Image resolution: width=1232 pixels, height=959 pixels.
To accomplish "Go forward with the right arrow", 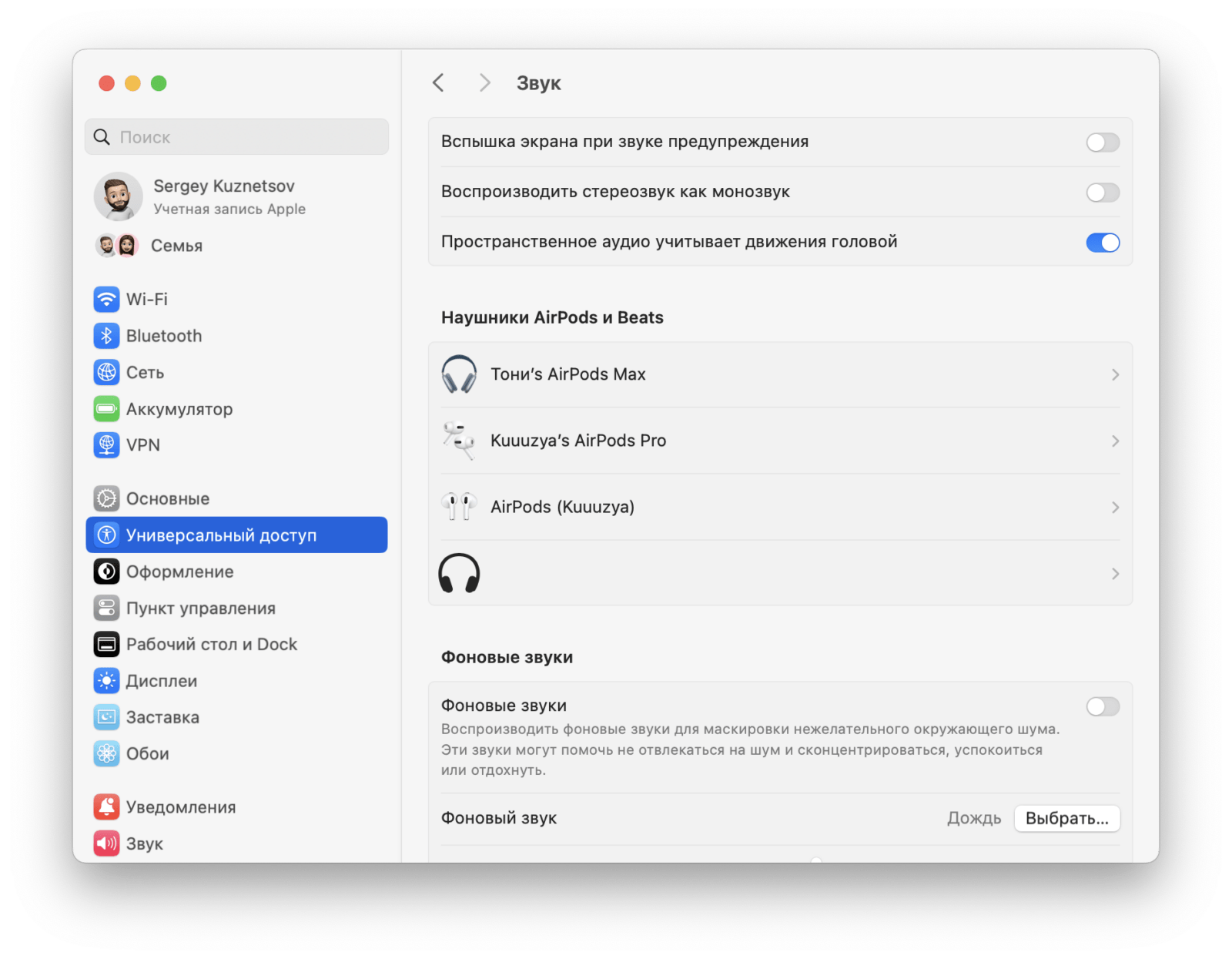I will click(x=484, y=82).
